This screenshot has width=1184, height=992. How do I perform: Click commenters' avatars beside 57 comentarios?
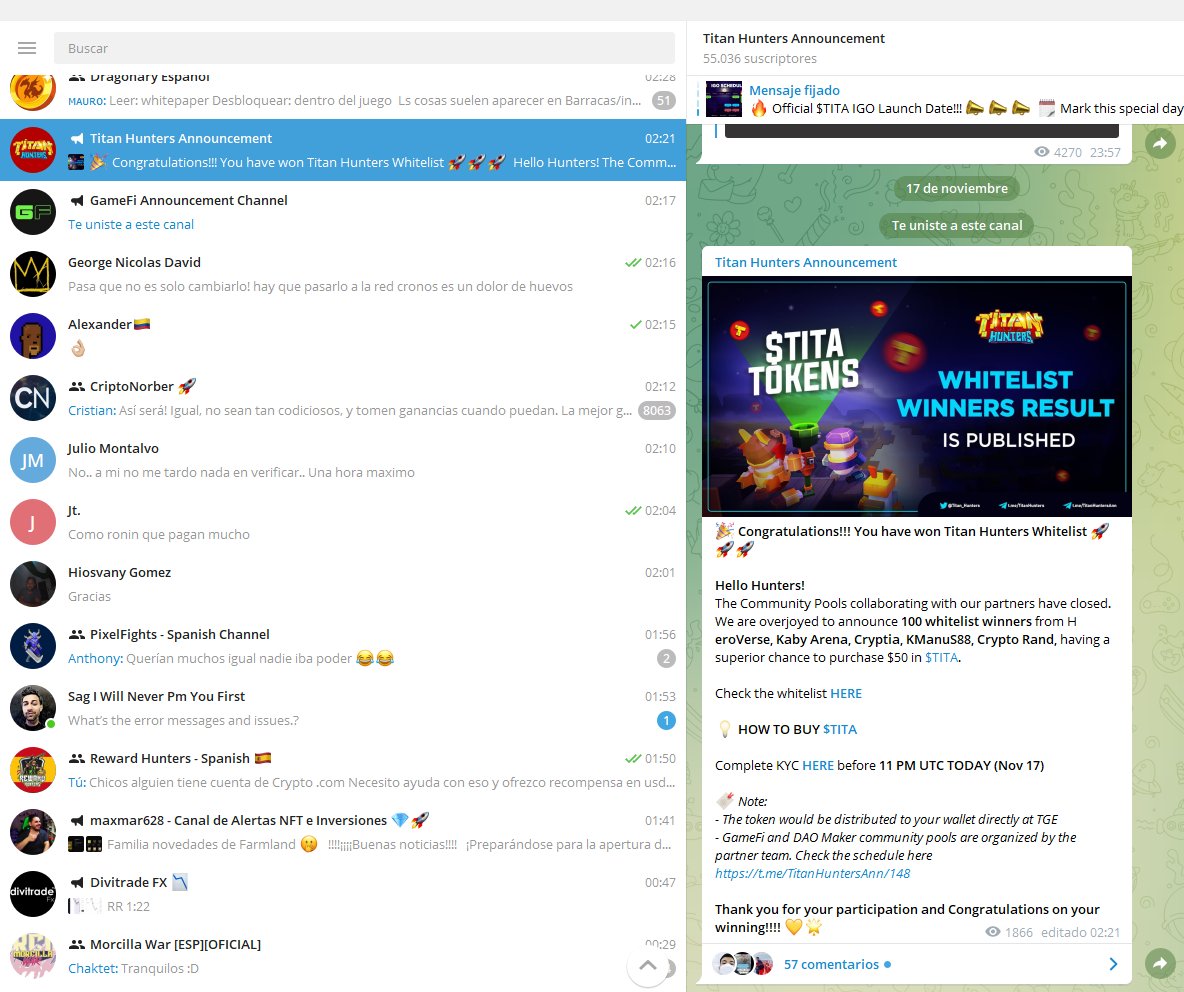point(743,963)
